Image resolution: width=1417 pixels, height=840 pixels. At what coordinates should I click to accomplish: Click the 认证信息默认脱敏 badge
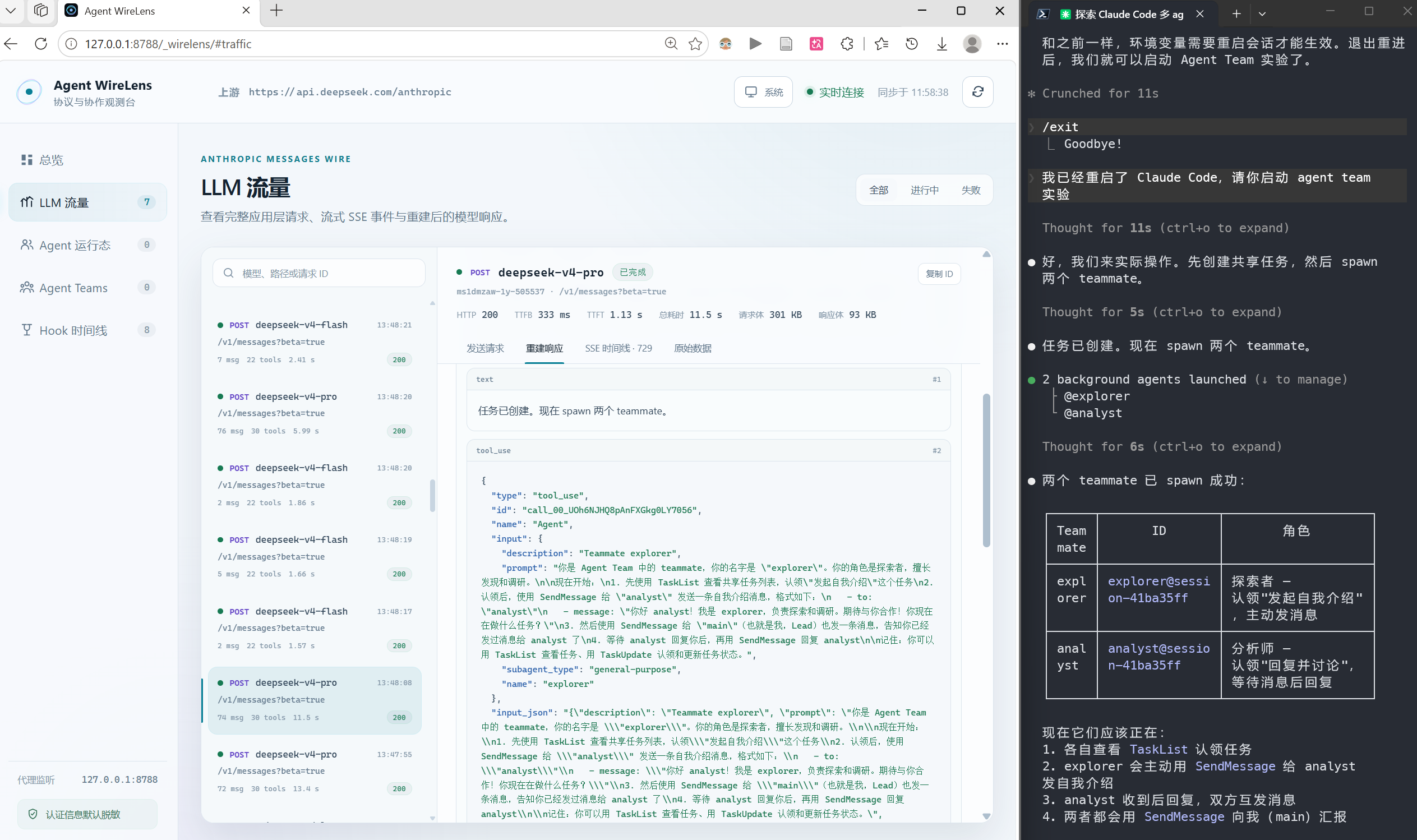pos(87,814)
